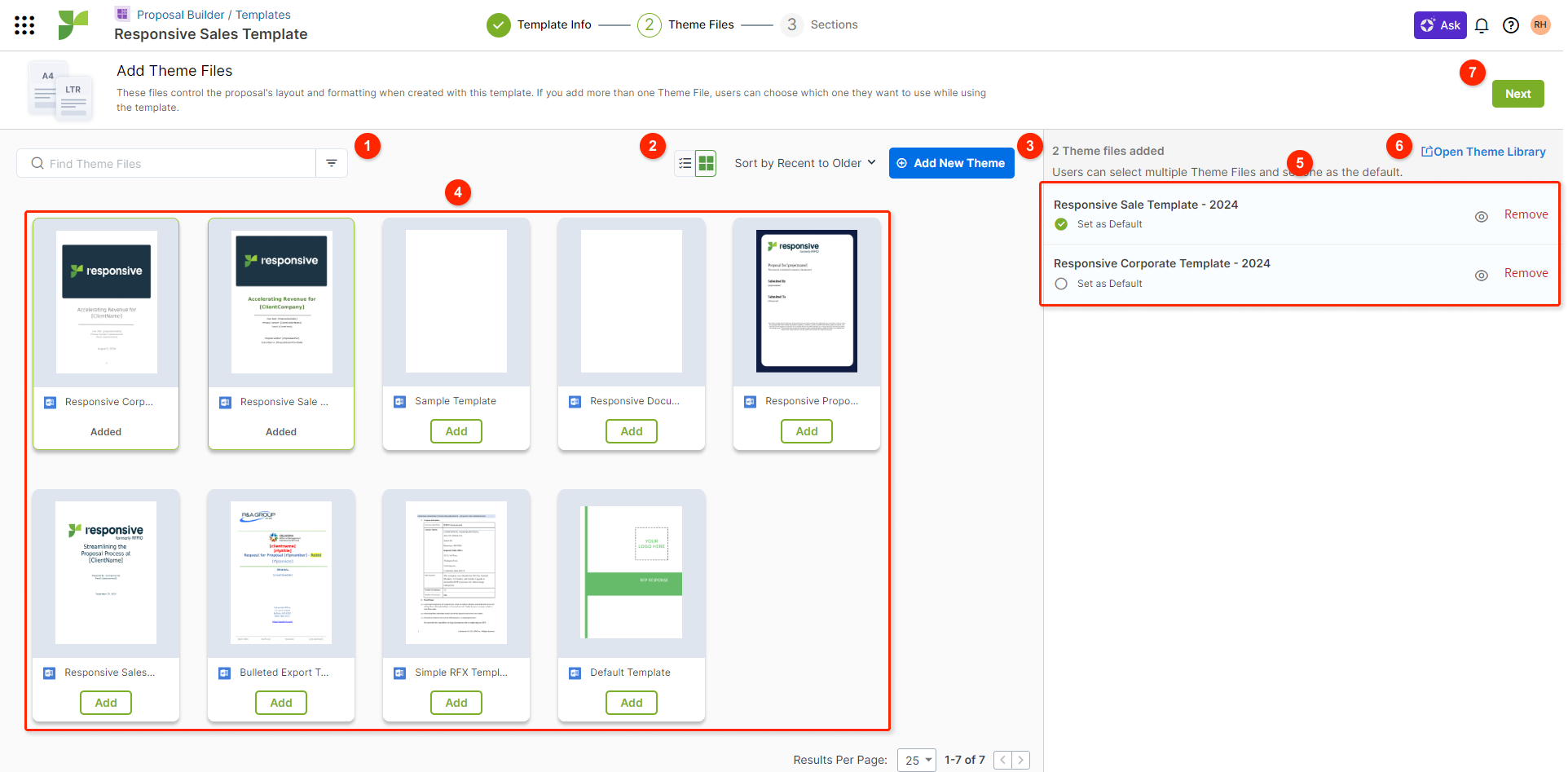Open the notifications bell

[x=1482, y=25]
